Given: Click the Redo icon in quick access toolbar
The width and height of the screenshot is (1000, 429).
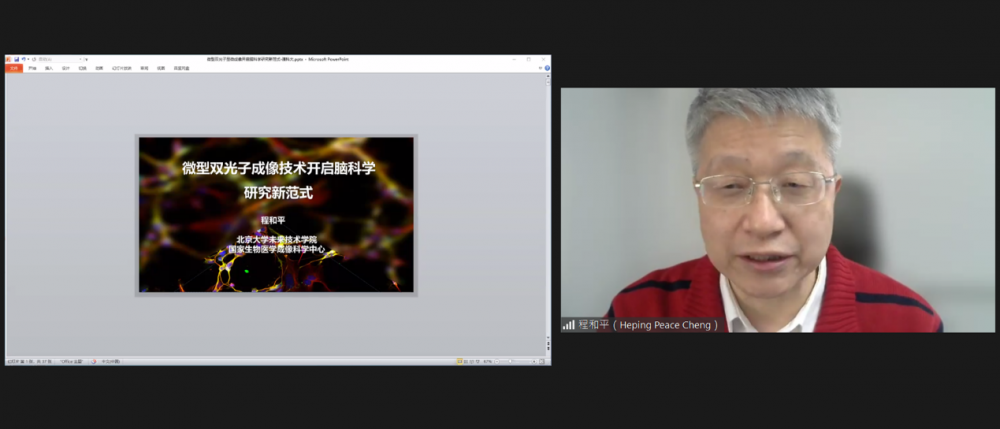Looking at the screenshot, I should [35, 59].
